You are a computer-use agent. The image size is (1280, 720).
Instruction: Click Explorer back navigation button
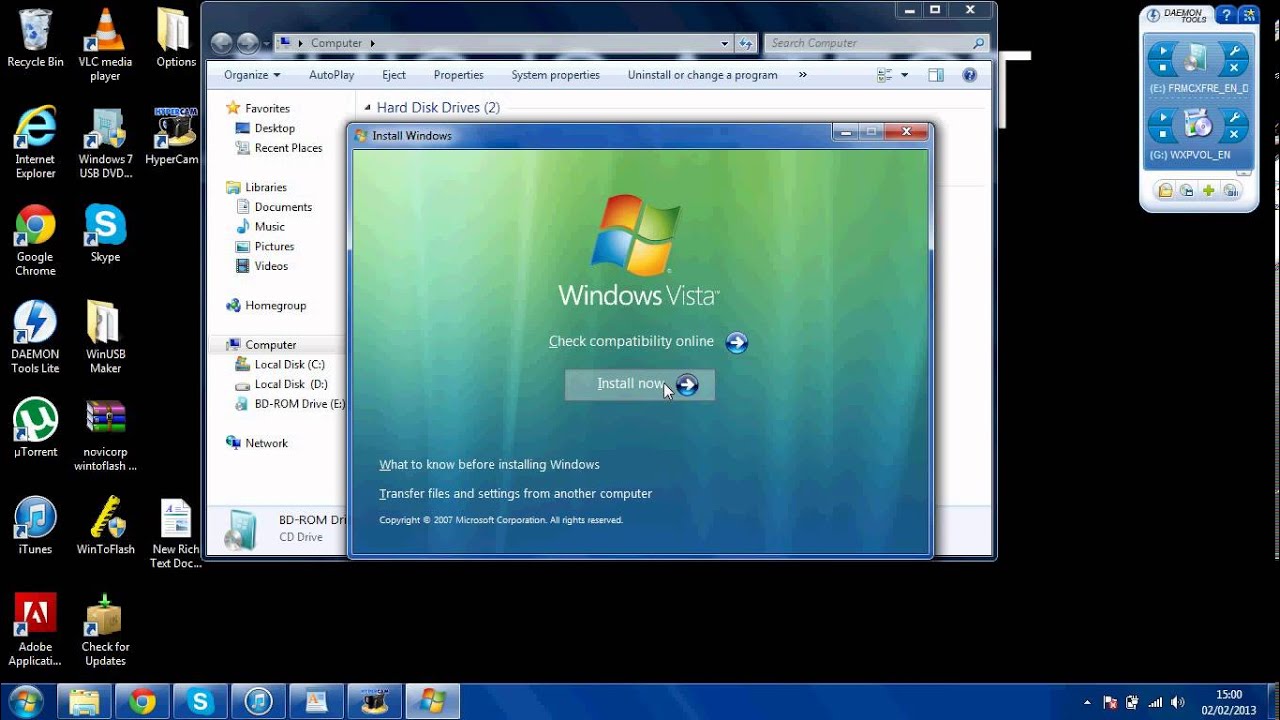[222, 43]
